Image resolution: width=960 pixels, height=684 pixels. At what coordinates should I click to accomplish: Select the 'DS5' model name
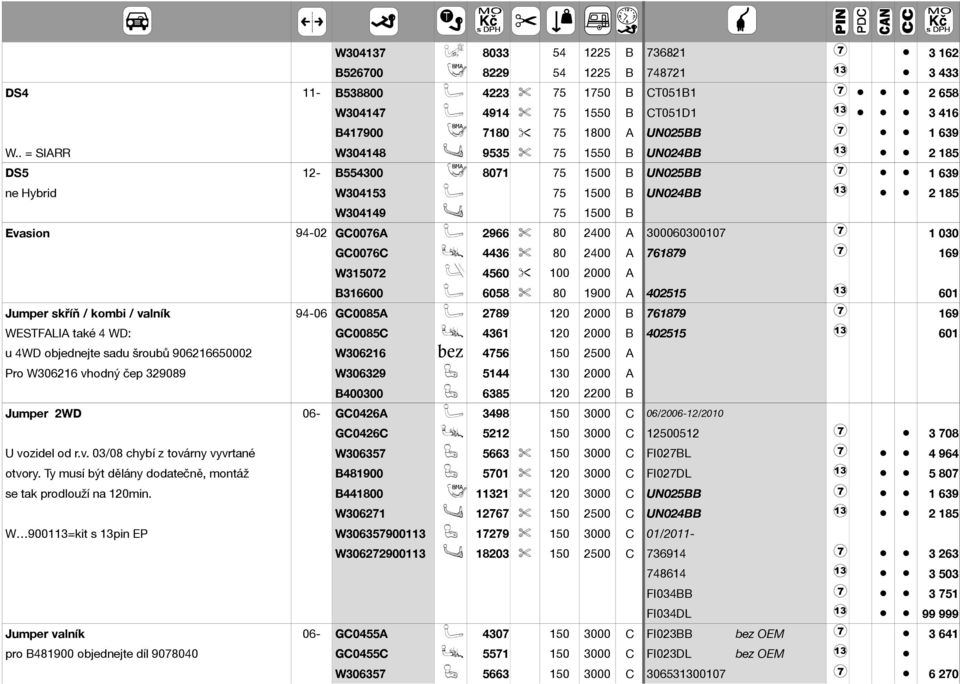[x=17, y=173]
